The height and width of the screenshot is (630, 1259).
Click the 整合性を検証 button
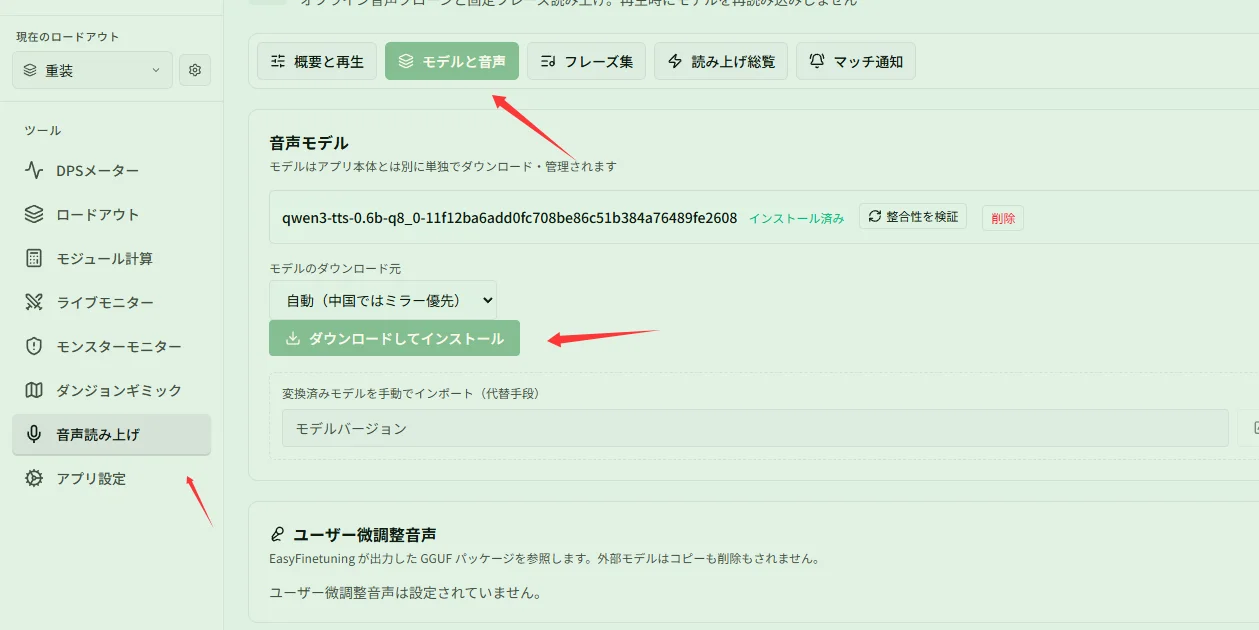913,216
